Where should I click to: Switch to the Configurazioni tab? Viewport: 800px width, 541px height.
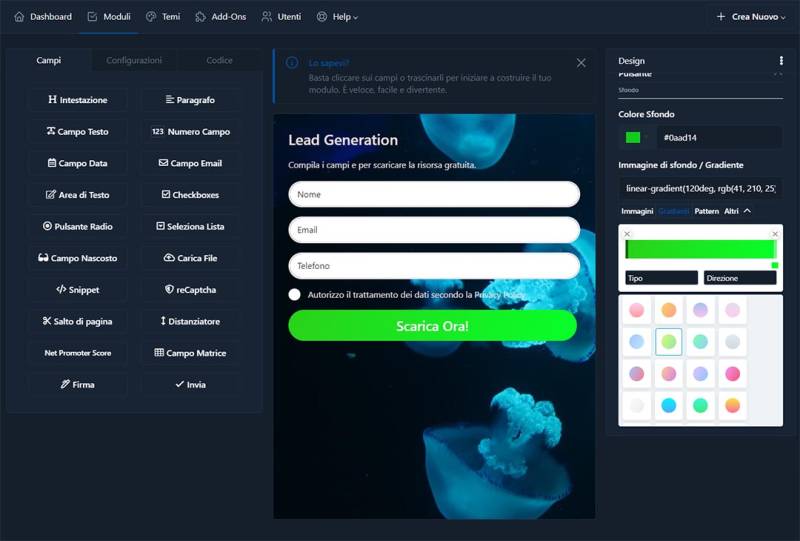pos(134,60)
